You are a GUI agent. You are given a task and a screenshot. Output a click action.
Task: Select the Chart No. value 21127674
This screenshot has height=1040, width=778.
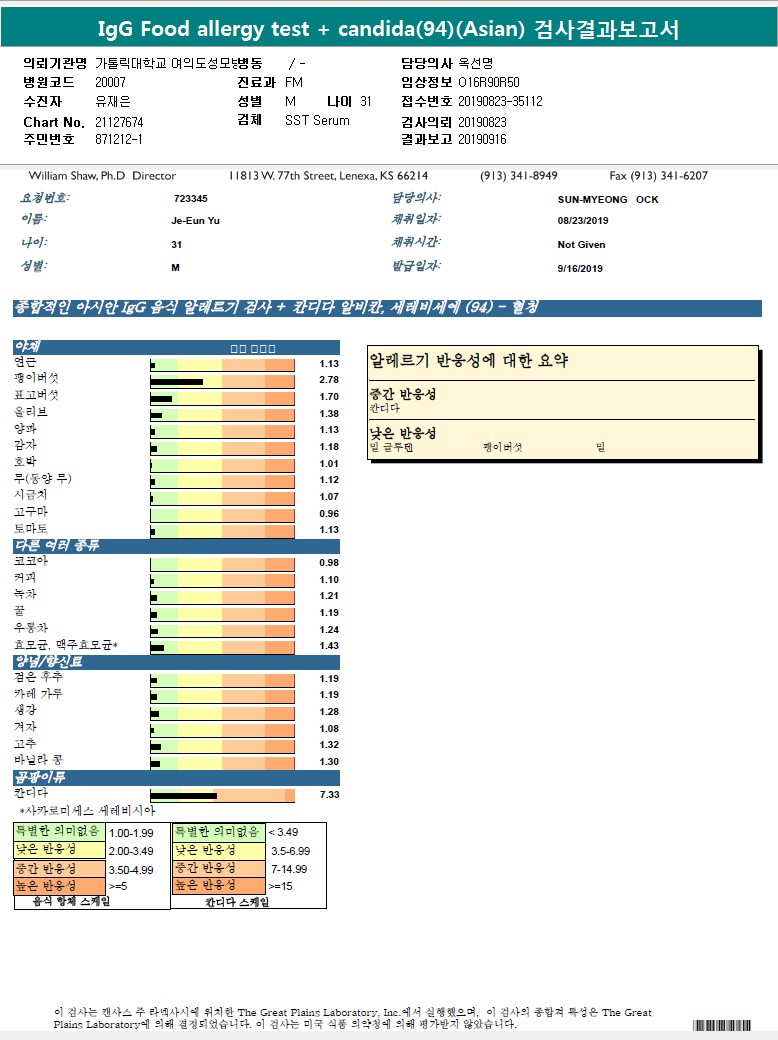pos(119,122)
